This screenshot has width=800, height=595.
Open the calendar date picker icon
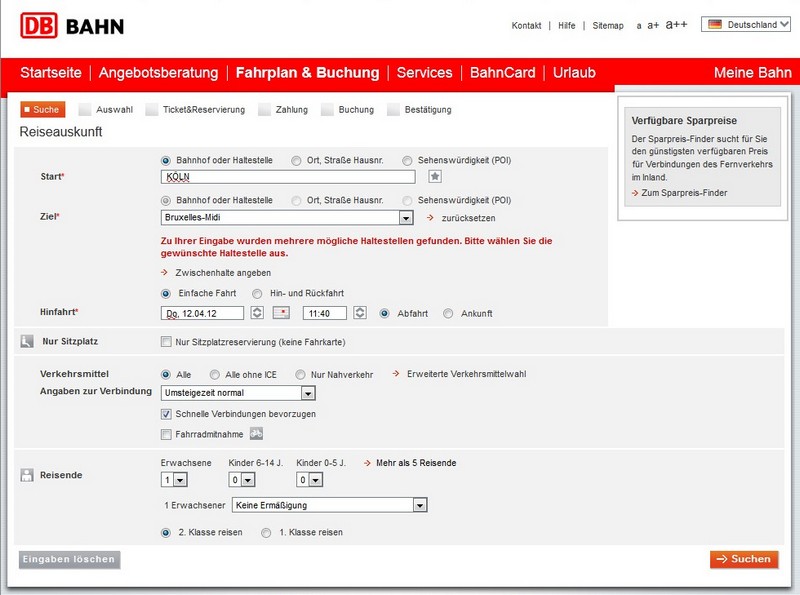[x=281, y=313]
